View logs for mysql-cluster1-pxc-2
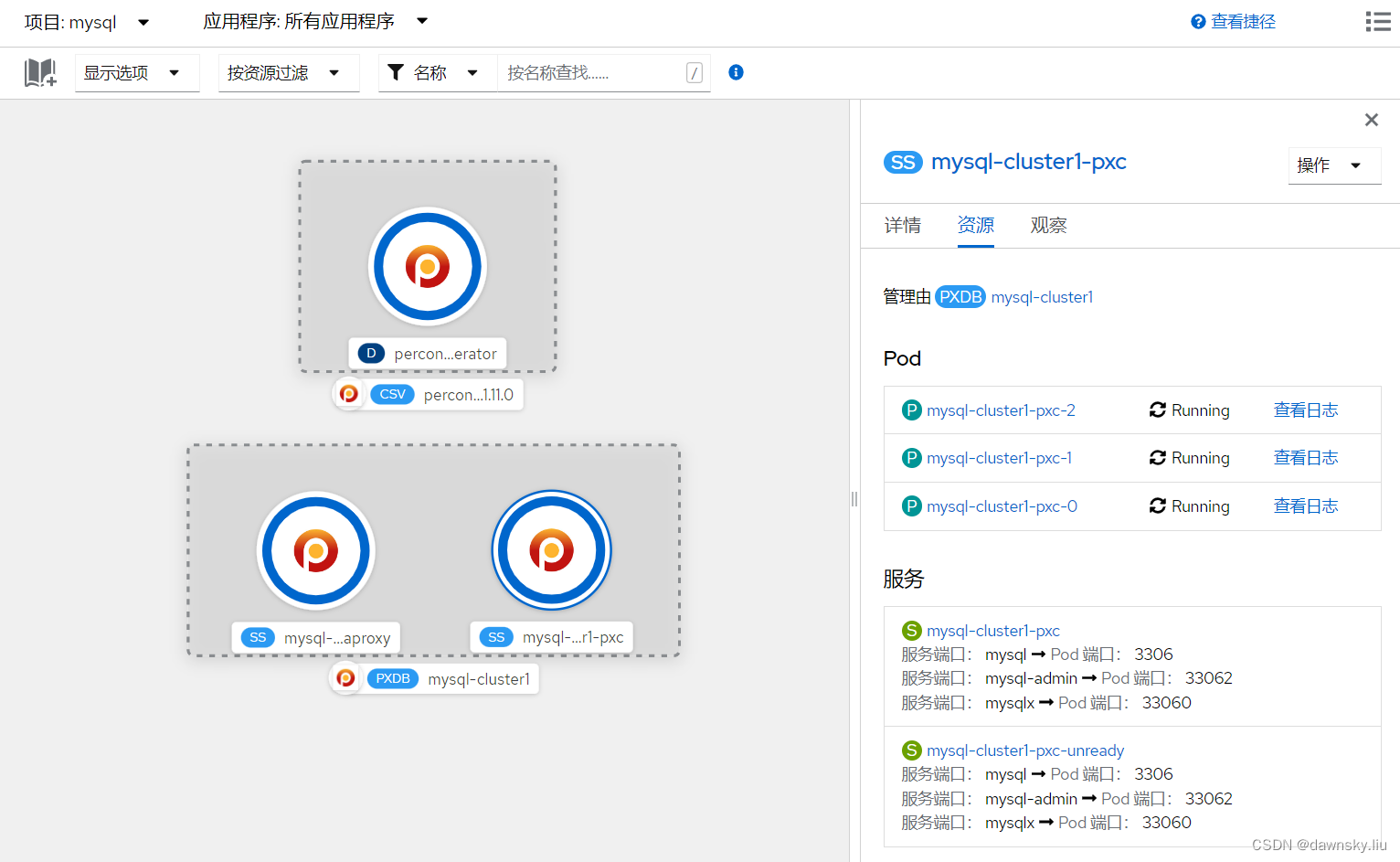The width and height of the screenshot is (1400, 862). click(1306, 410)
